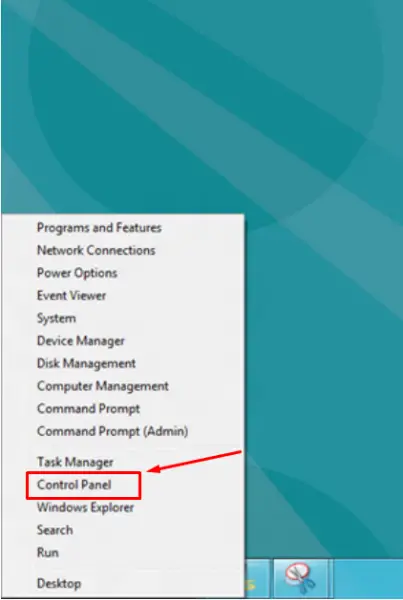This screenshot has width=403, height=600.
Task: Choose Search from the menu
Action: (55, 530)
